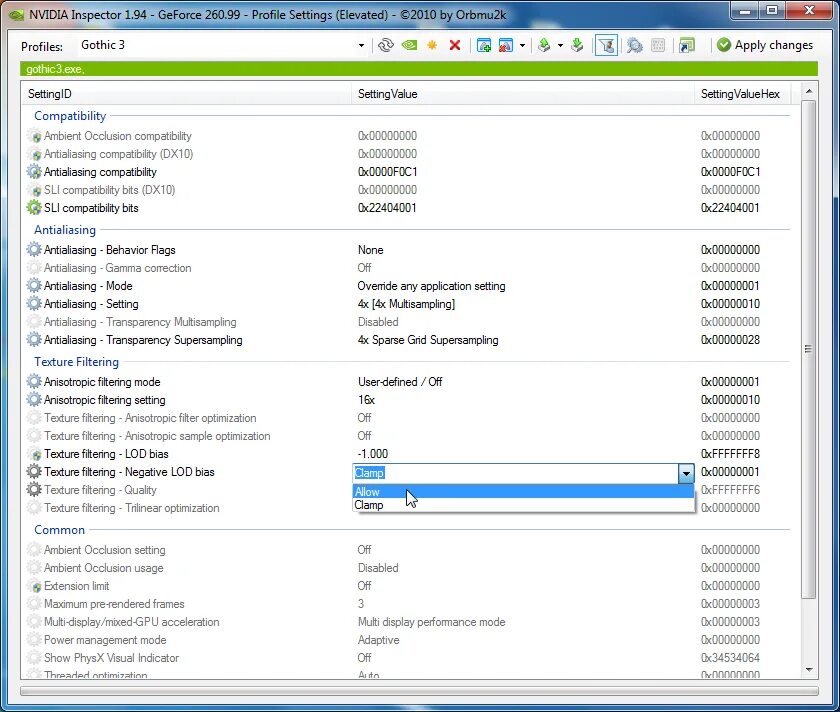This screenshot has width=840, height=712.
Task: Click the User-defined / Off value
Action: click(400, 381)
